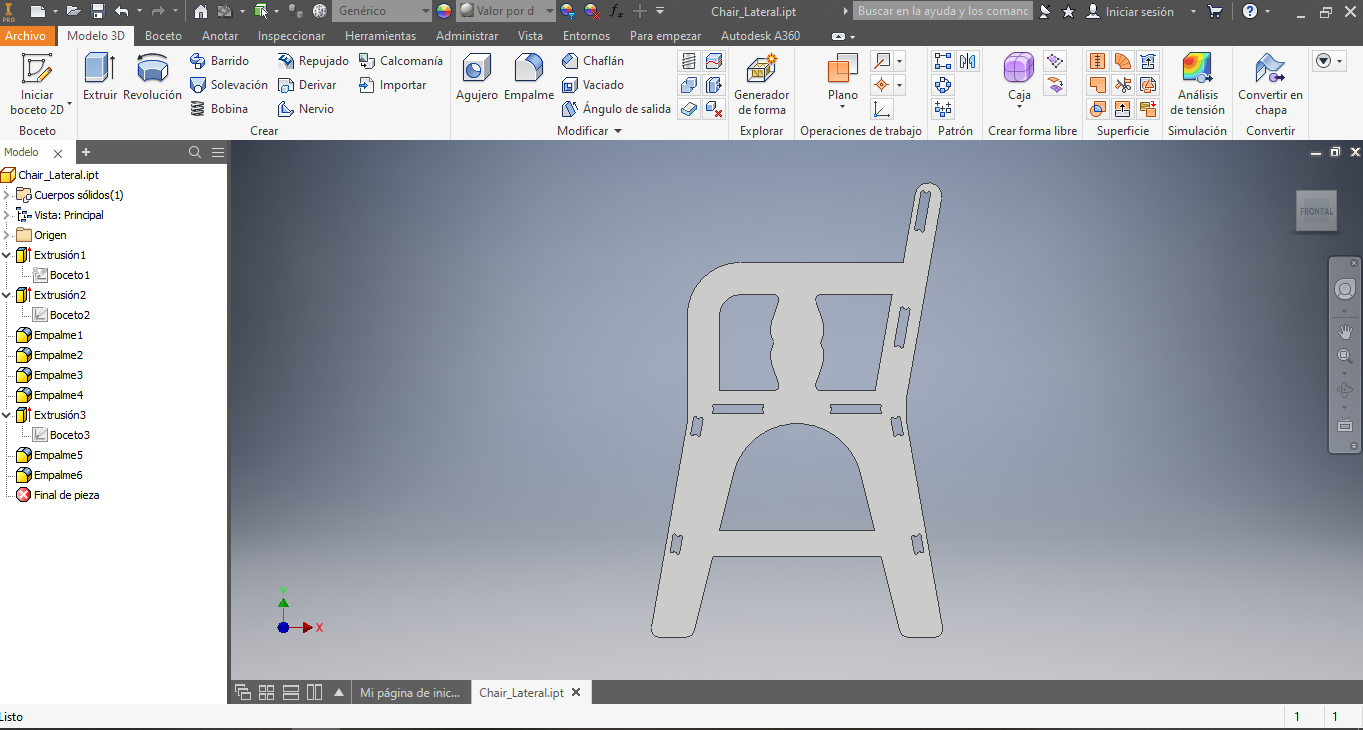Image resolution: width=1363 pixels, height=730 pixels.
Task: Switch to the Anotar ribbon tab
Action: click(220, 35)
